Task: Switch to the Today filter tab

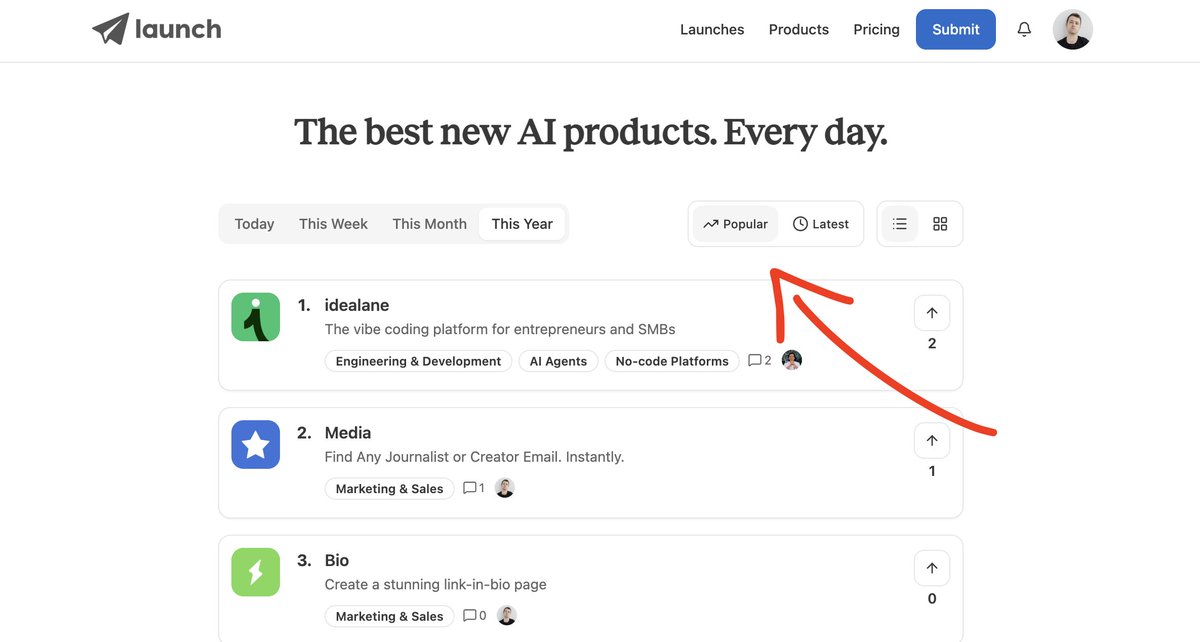Action: click(254, 223)
